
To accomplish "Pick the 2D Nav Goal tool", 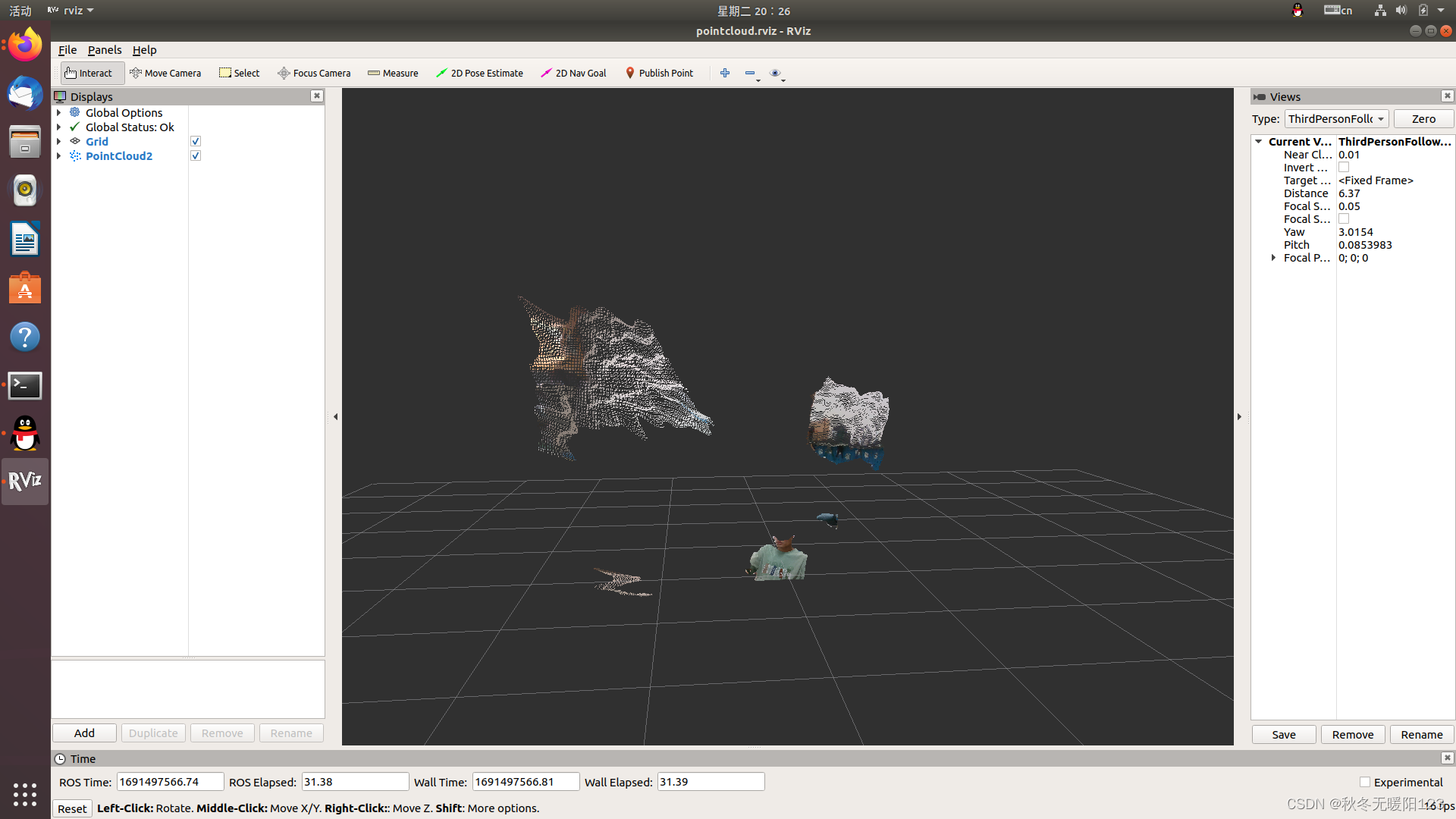I will [x=573, y=73].
